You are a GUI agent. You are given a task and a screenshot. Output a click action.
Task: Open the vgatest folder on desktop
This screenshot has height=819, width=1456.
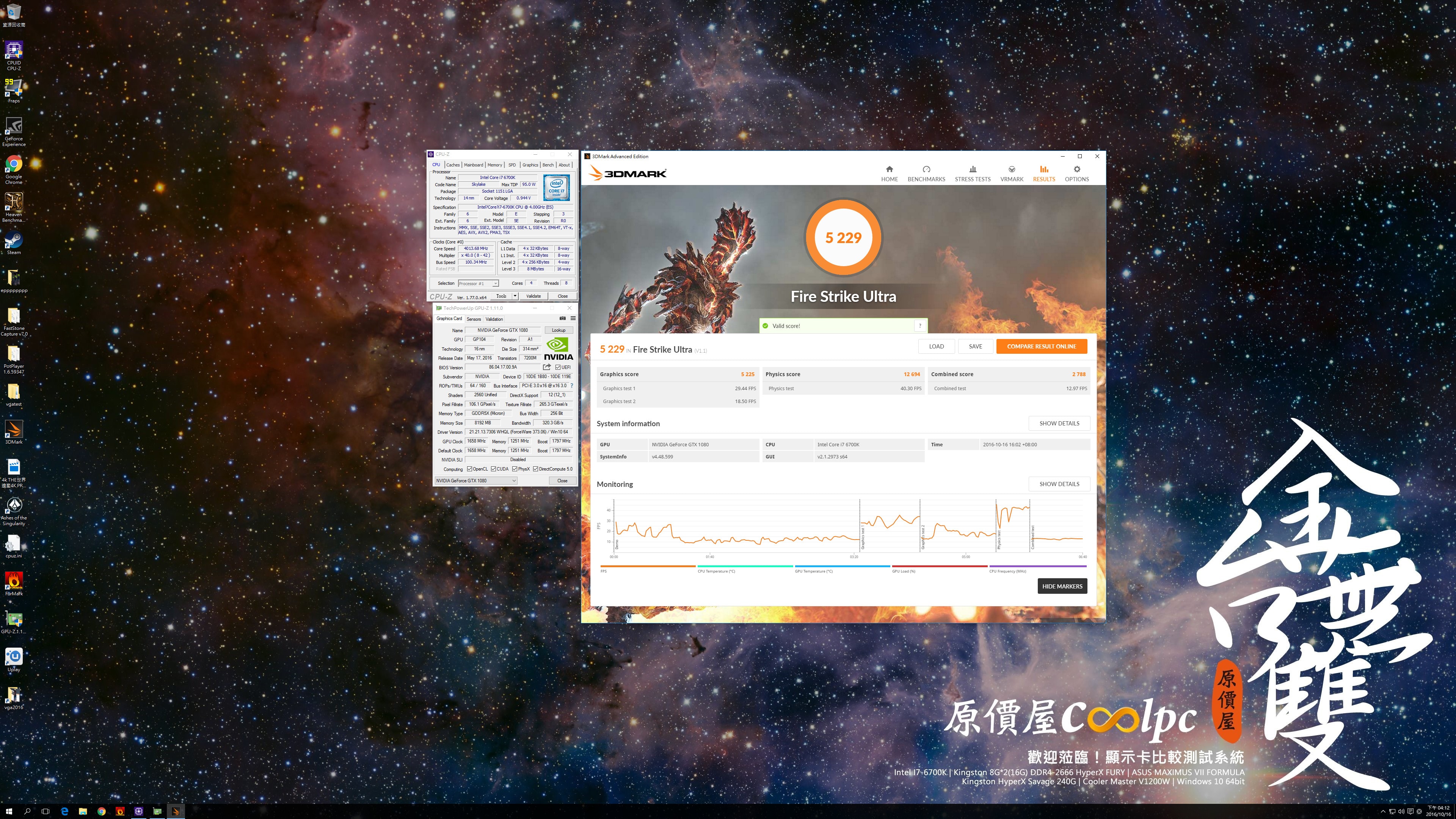[x=14, y=394]
